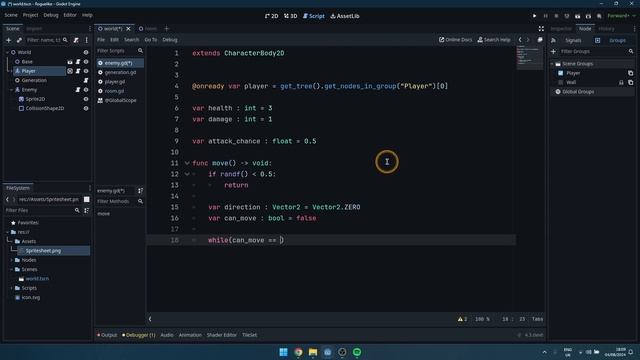Add a new group in Groups panel
This screenshot has height=360, width=640.
coord(553,51)
